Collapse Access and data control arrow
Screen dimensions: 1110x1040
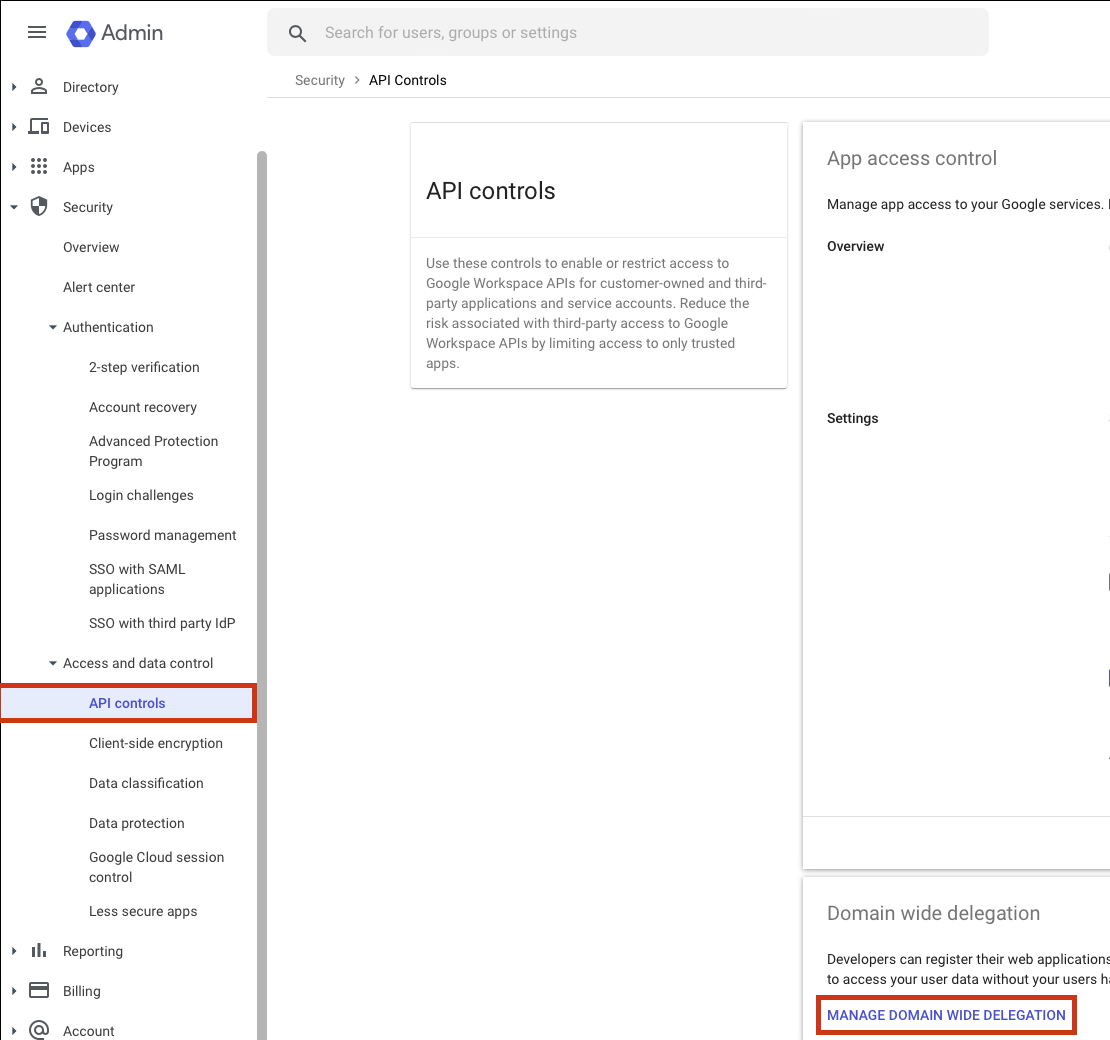coord(52,663)
